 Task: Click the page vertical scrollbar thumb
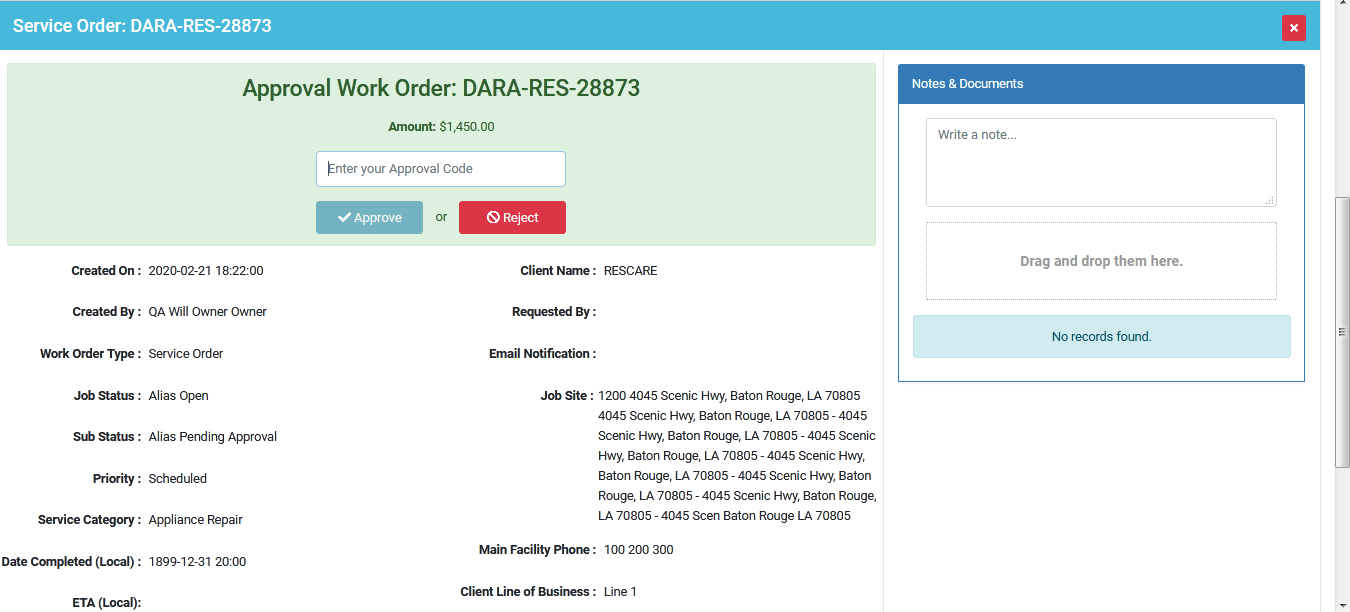pos(1342,332)
